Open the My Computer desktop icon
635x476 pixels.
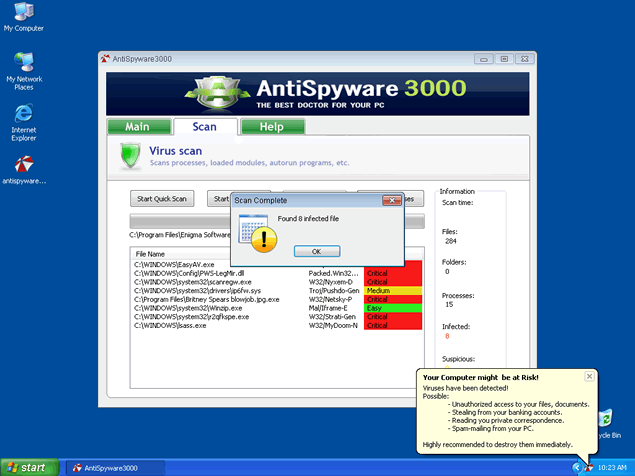click(x=22, y=14)
